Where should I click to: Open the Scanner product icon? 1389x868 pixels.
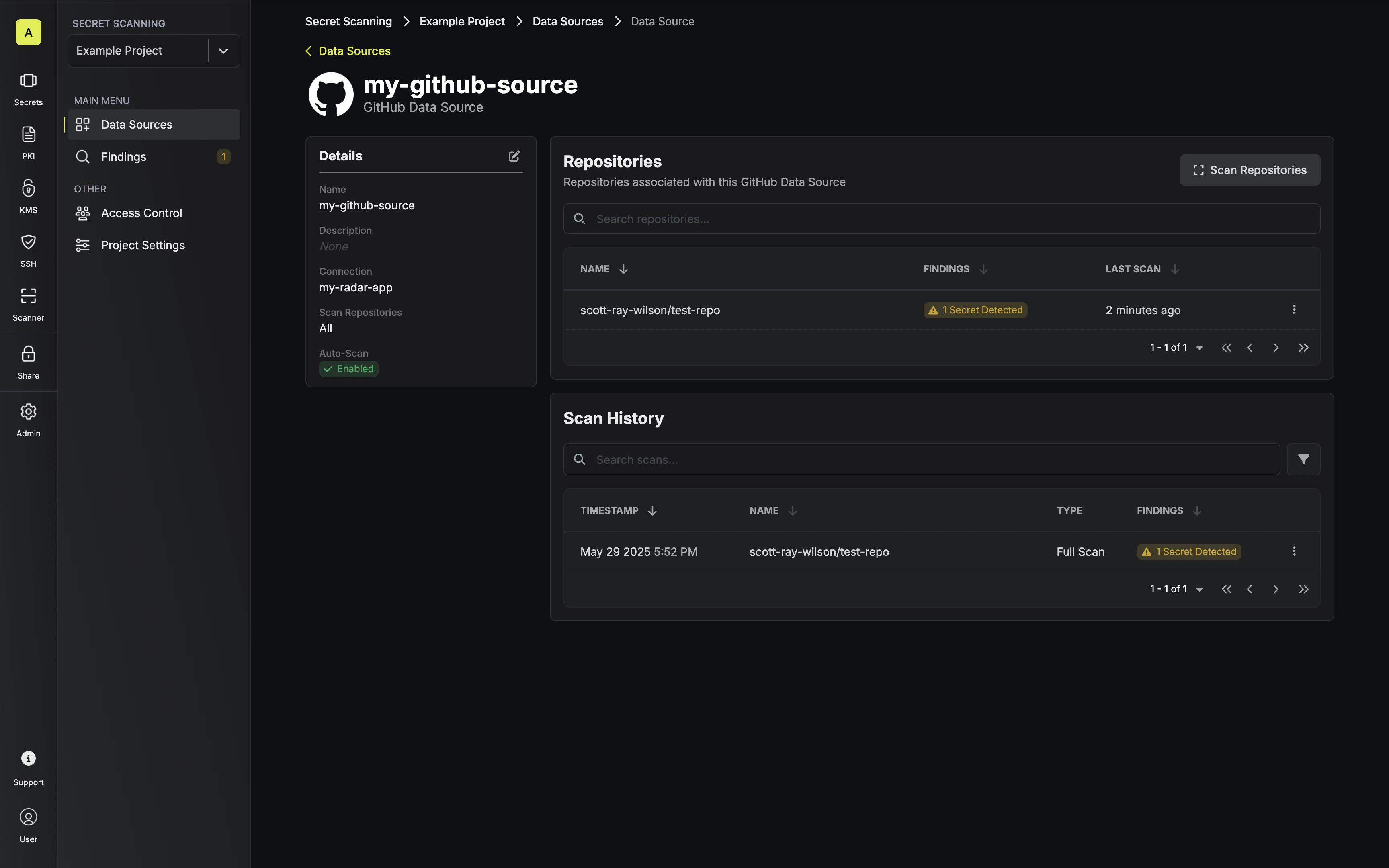pos(28,305)
